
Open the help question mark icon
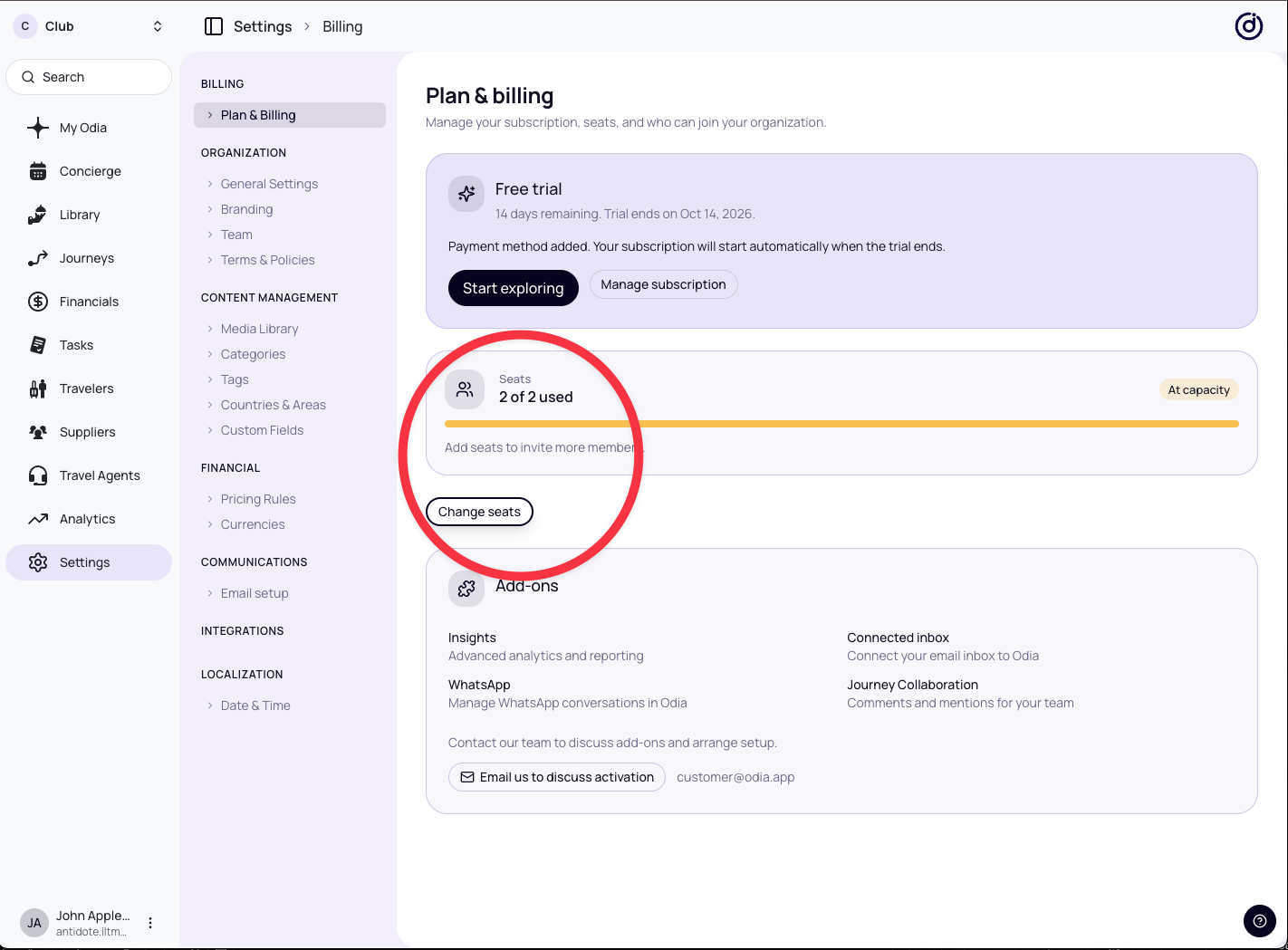coord(1259,922)
